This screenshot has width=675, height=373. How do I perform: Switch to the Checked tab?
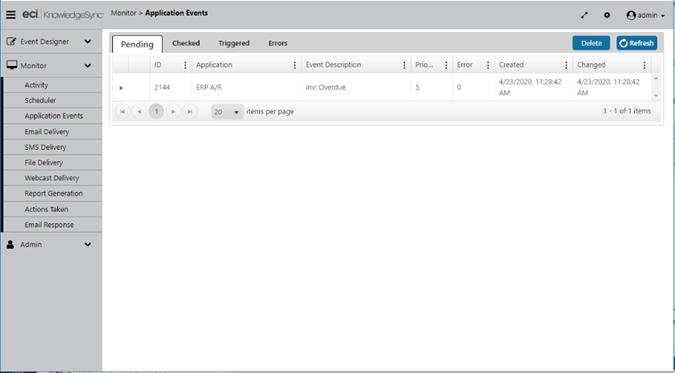click(x=186, y=44)
